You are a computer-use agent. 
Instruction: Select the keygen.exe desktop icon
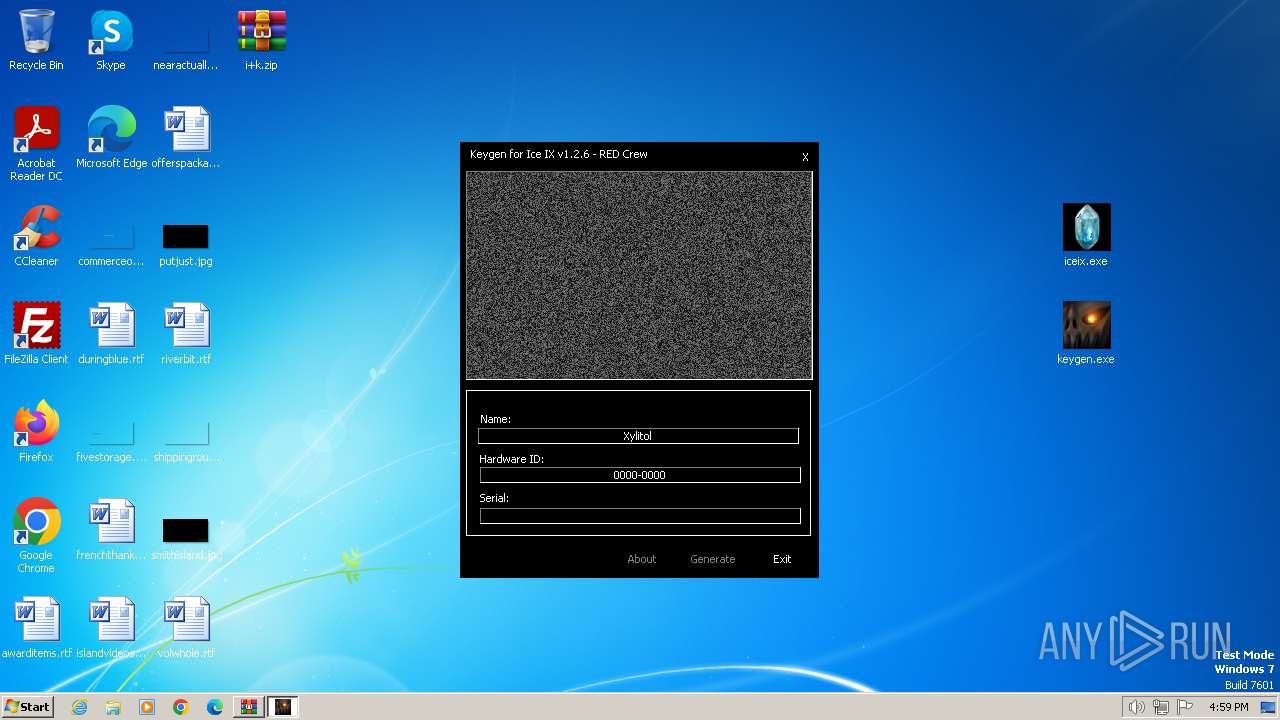click(1086, 334)
